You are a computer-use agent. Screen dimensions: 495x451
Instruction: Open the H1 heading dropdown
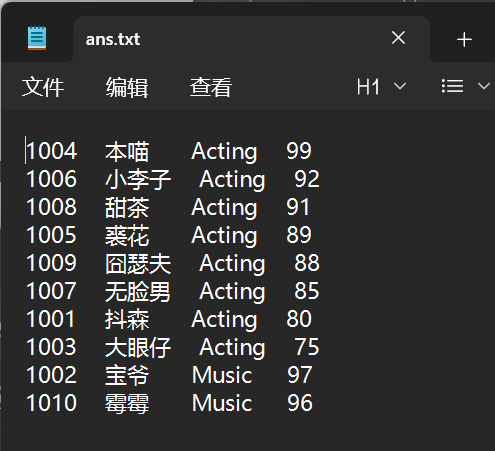tap(381, 87)
